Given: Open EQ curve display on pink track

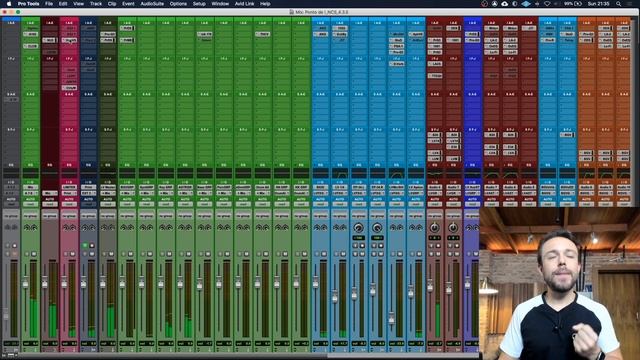Looking at the screenshot, I should pyautogui.click(x=69, y=173).
